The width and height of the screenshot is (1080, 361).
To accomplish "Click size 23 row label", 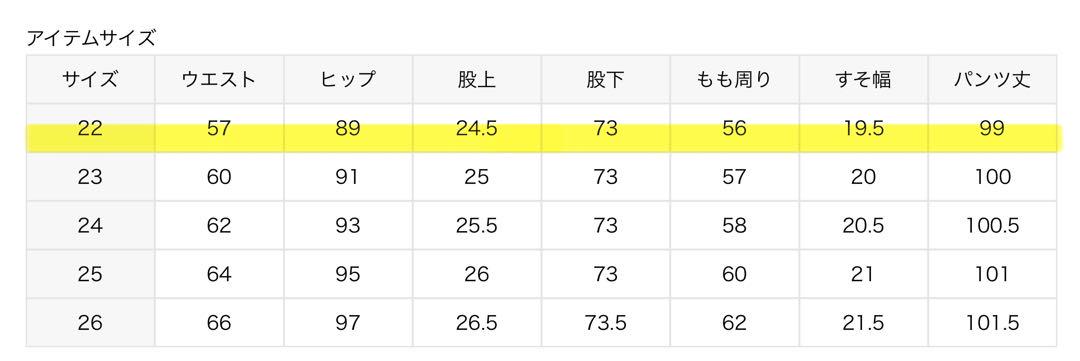I will coord(90,177).
